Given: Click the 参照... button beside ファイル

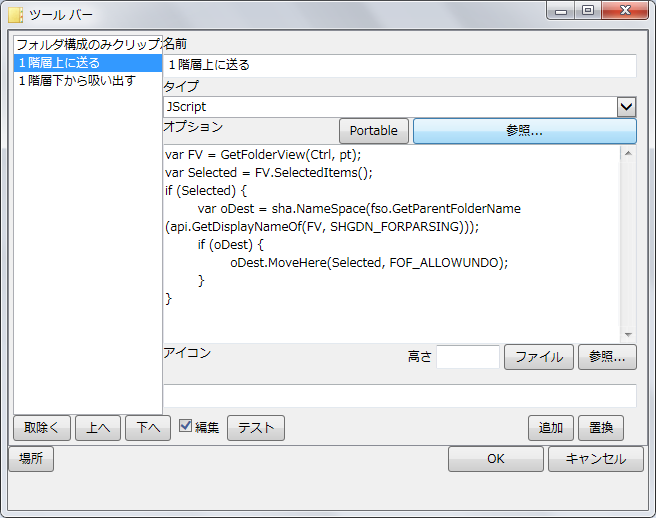Looking at the screenshot, I should pos(607,357).
